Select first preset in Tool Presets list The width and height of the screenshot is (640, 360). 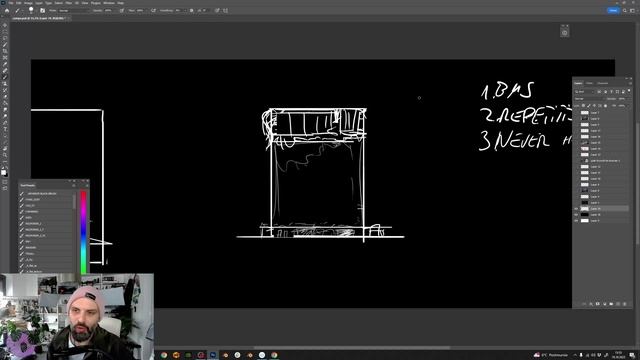tap(47, 193)
